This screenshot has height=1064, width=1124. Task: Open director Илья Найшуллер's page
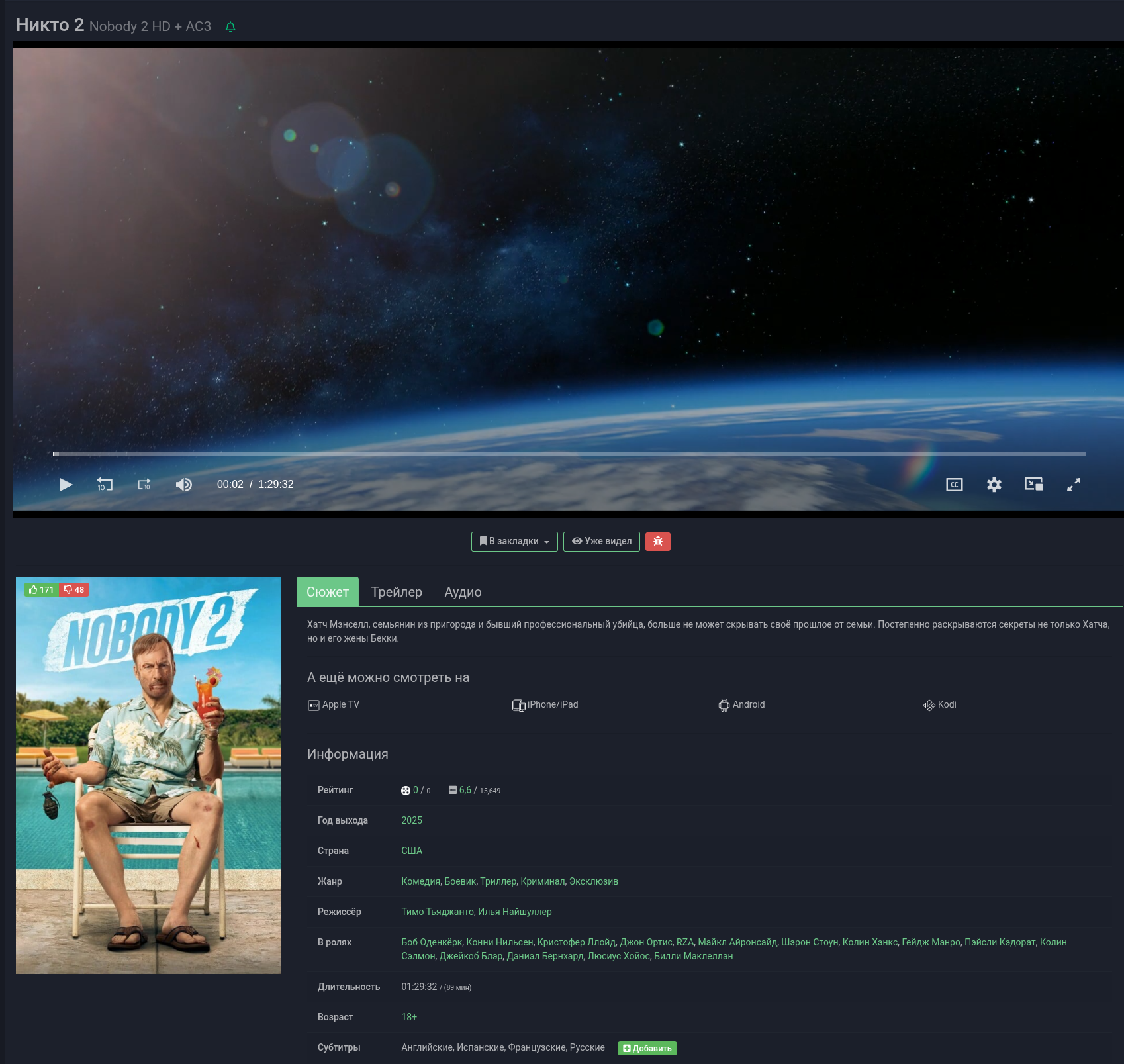tap(515, 912)
